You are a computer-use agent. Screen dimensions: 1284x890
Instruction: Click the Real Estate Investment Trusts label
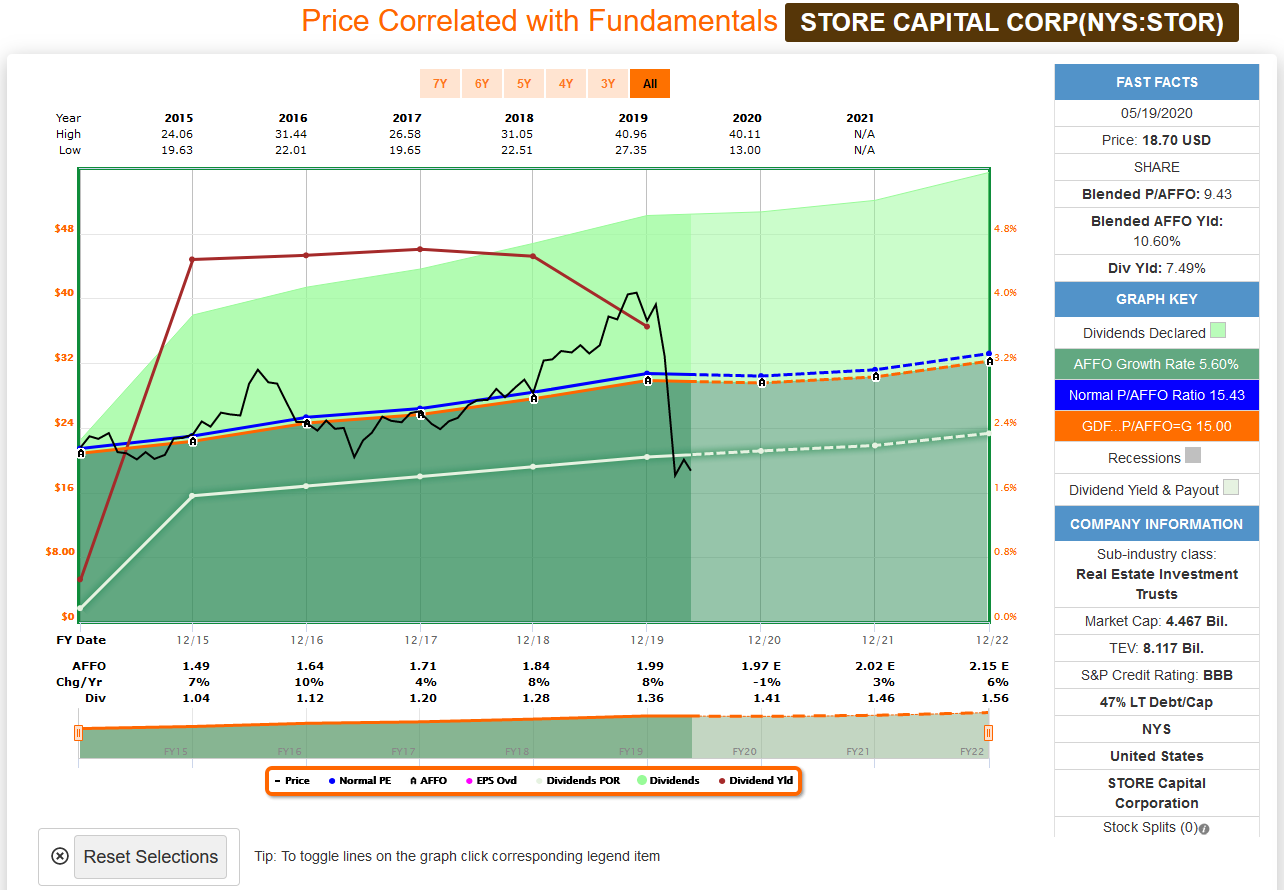pos(1156,584)
